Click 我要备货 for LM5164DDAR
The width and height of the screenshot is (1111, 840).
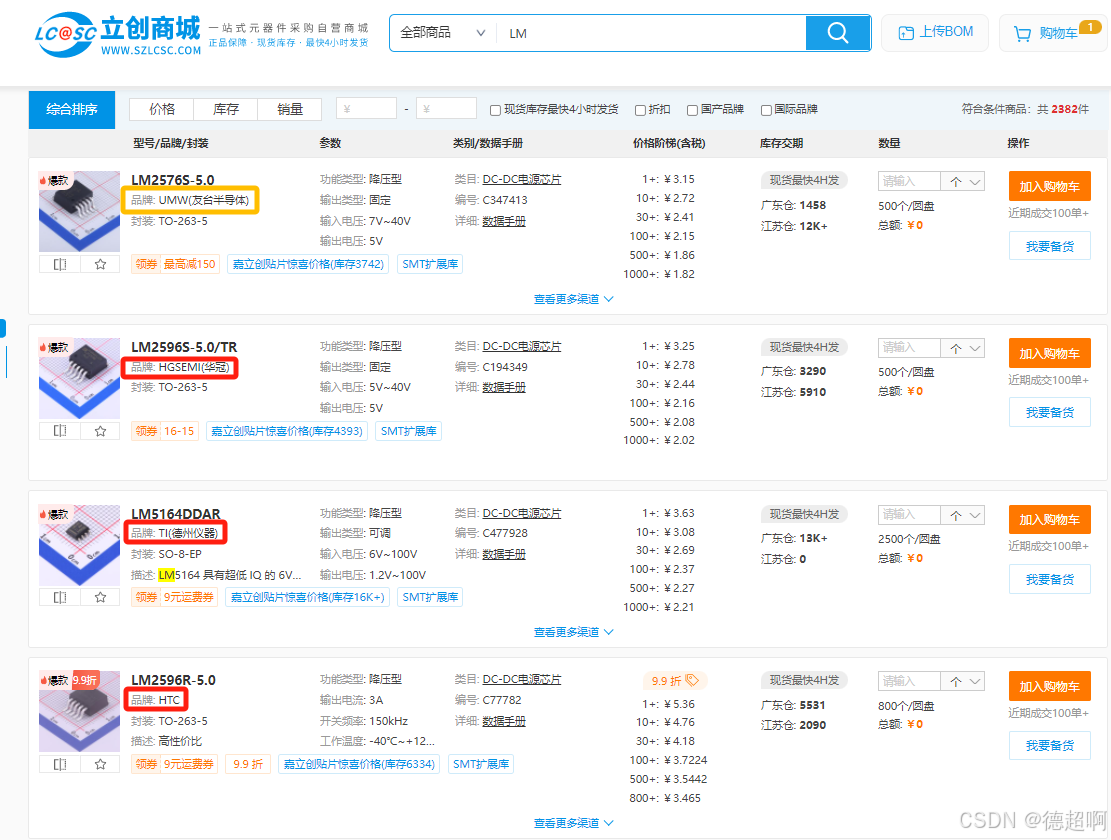(1049, 579)
